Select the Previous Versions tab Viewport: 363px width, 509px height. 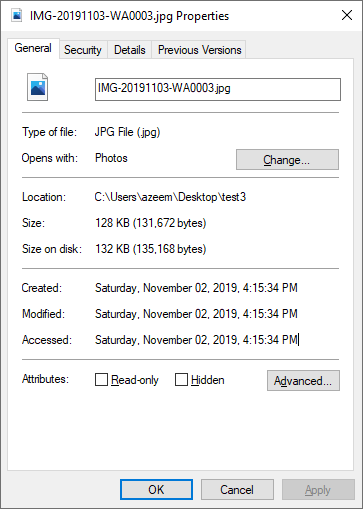click(199, 50)
